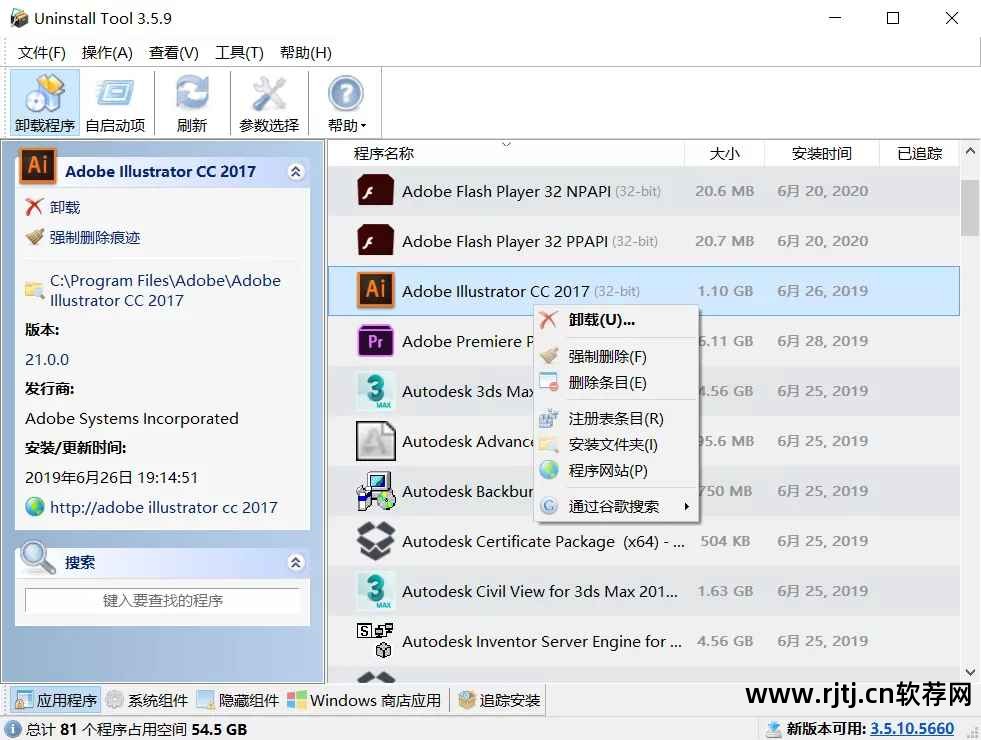Click the update download icon beside 新版本可用
Screen dimensions: 981x740
pyautogui.click(x=773, y=729)
